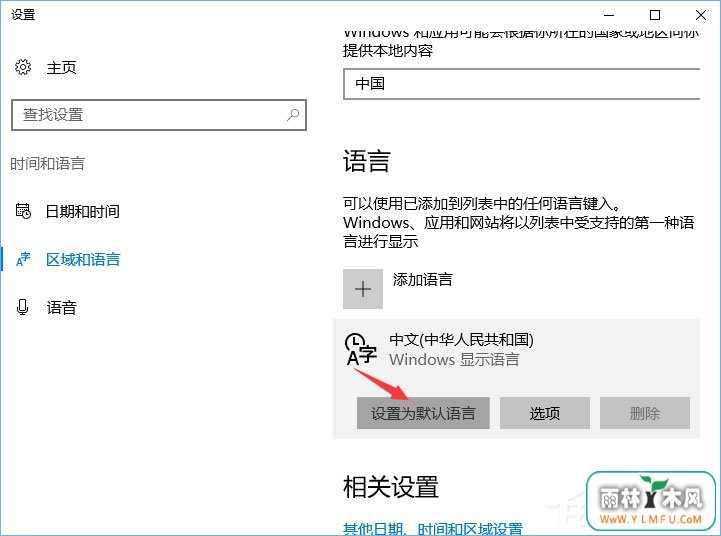Viewport: 721px width, 536px height.
Task: Click the 查找设置 search field
Action: 159,115
